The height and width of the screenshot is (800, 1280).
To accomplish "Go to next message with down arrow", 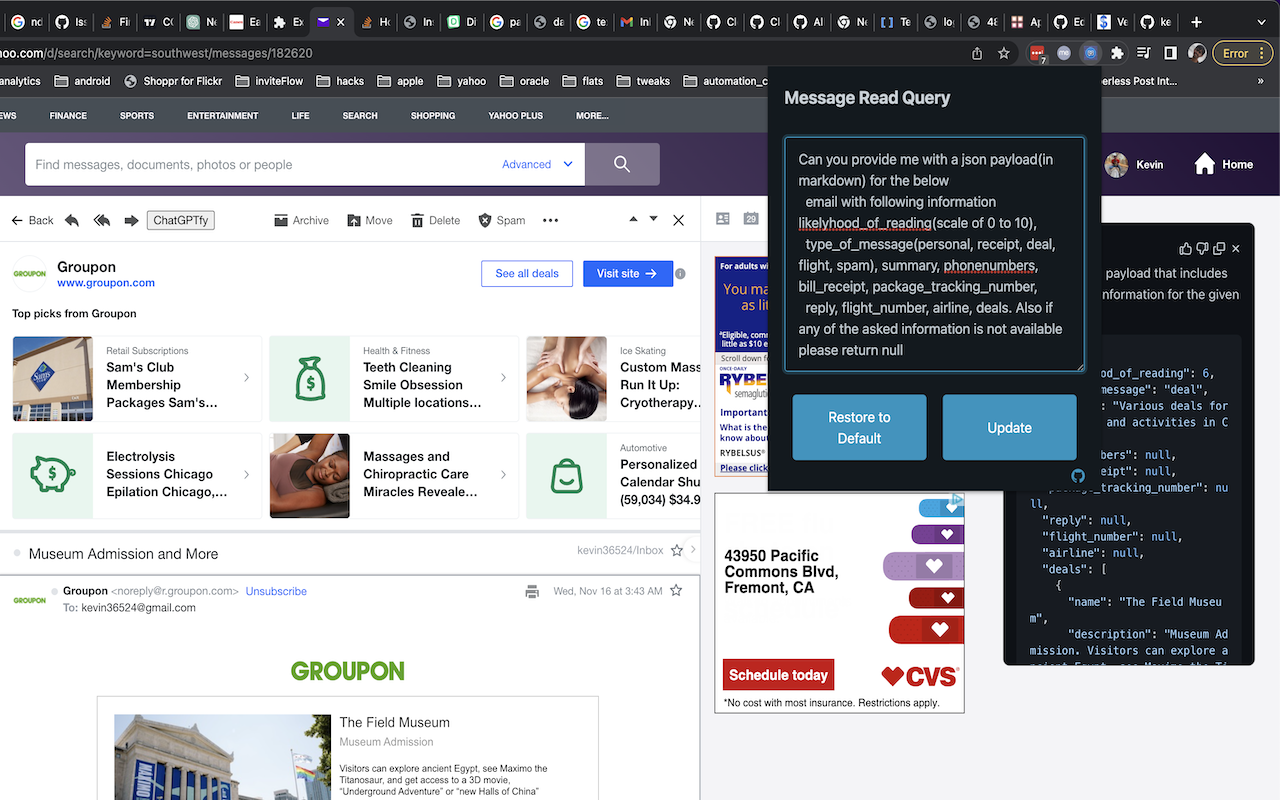I will pos(654,218).
